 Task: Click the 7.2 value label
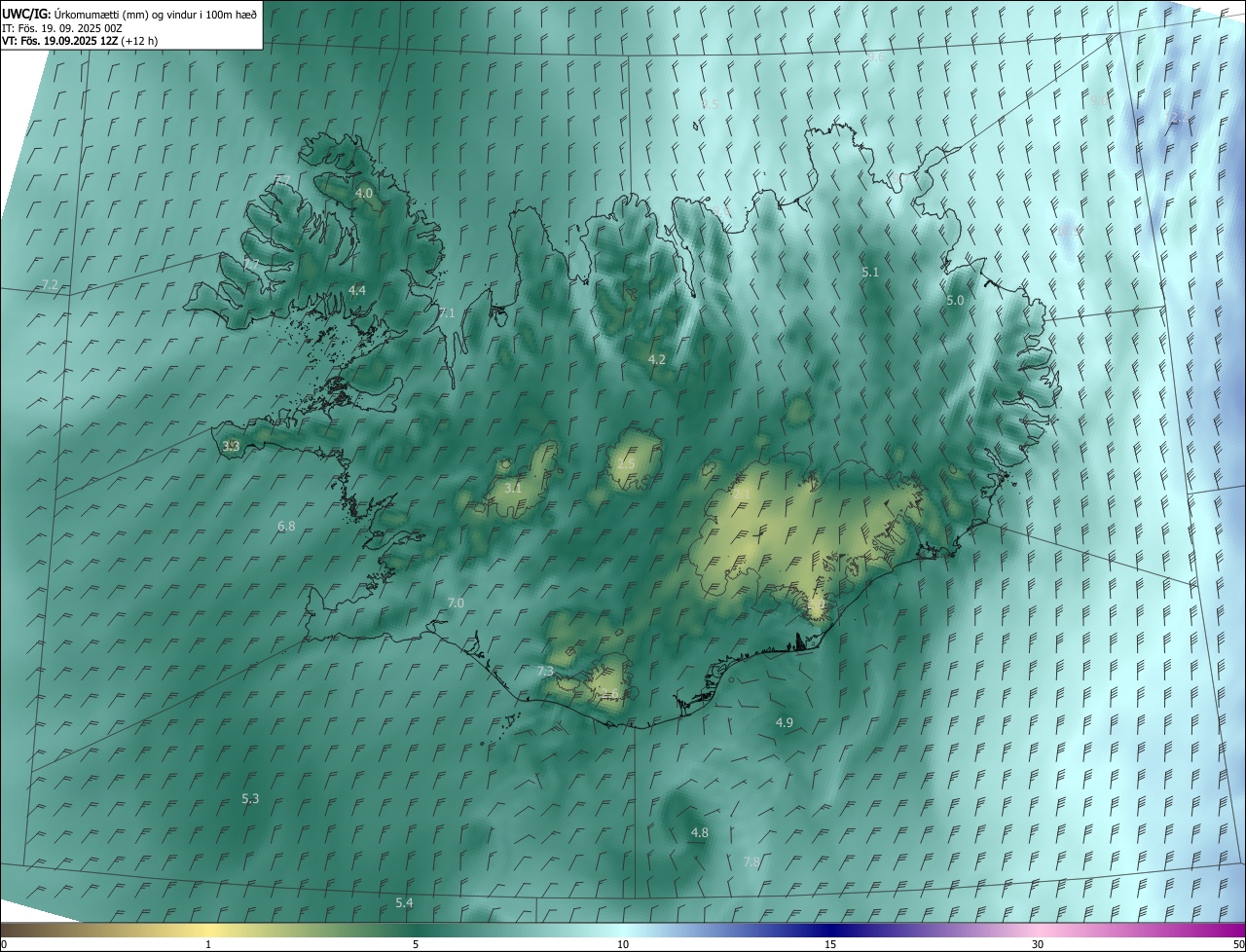tap(50, 285)
